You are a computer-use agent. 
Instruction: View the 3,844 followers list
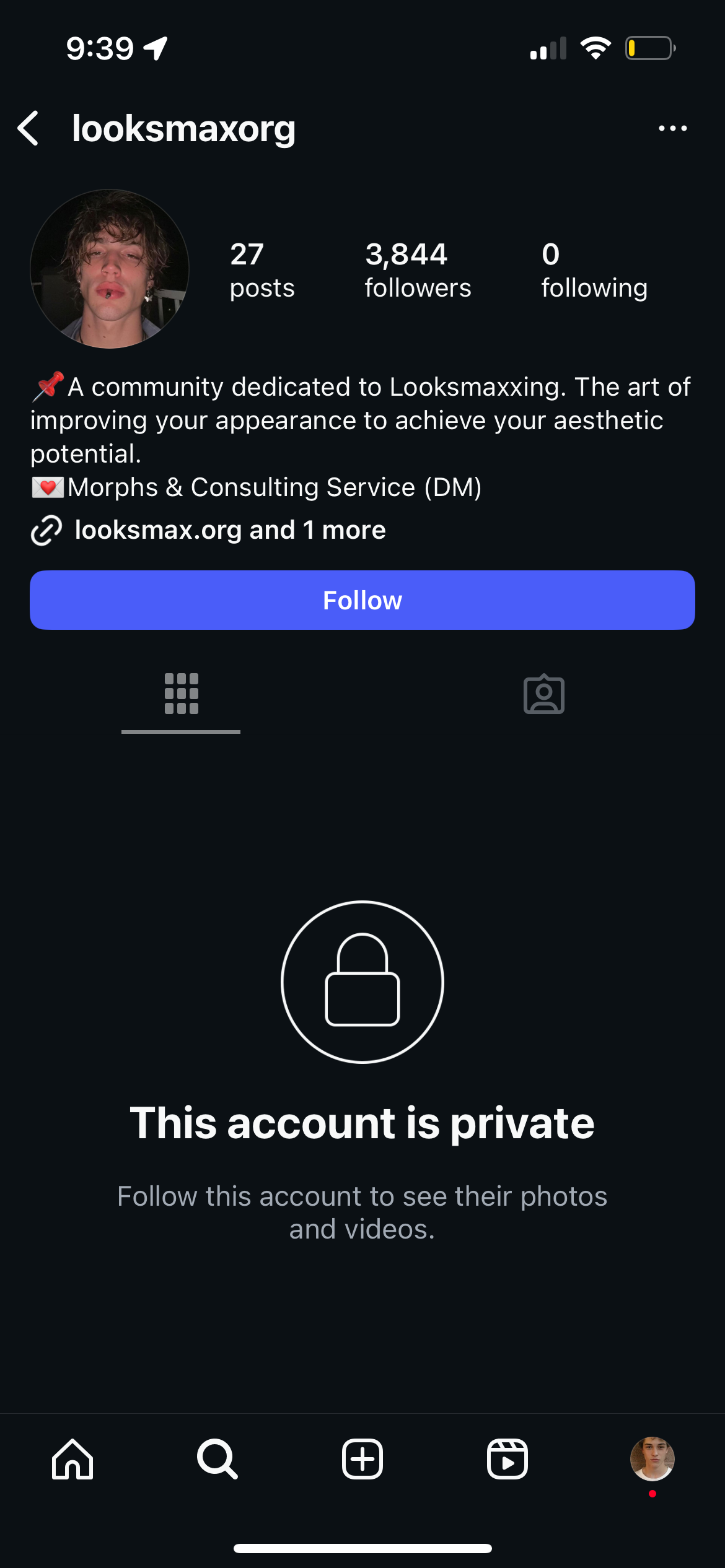417,271
